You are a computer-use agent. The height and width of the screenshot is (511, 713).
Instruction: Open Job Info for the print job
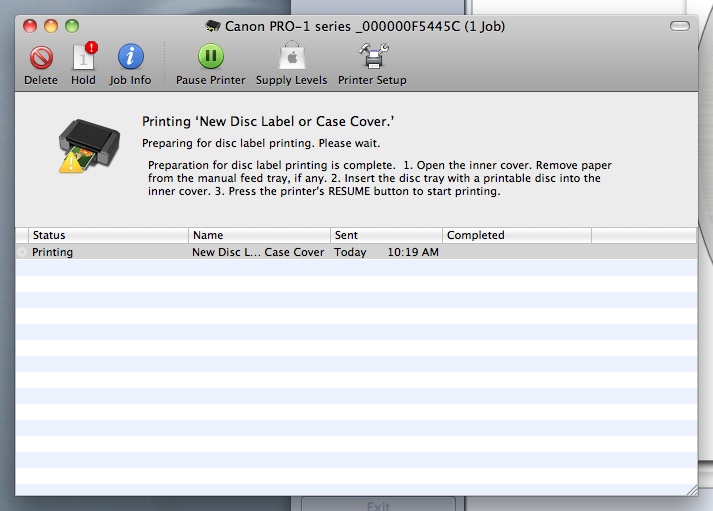[x=130, y=57]
